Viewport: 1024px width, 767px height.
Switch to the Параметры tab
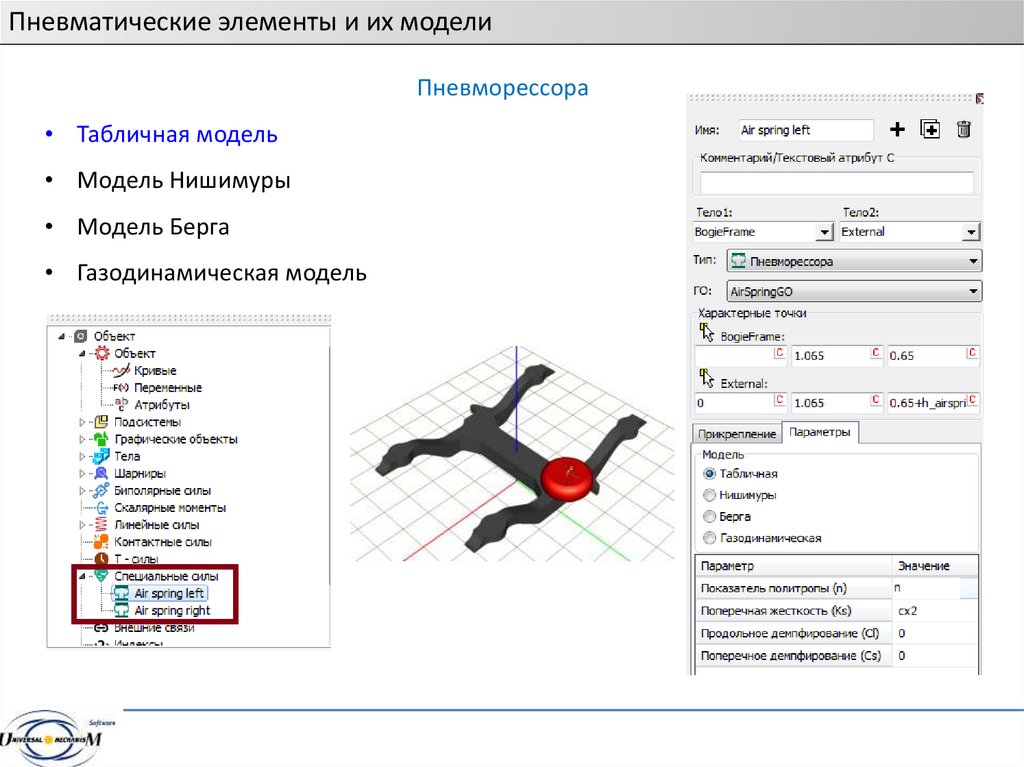[x=819, y=433]
